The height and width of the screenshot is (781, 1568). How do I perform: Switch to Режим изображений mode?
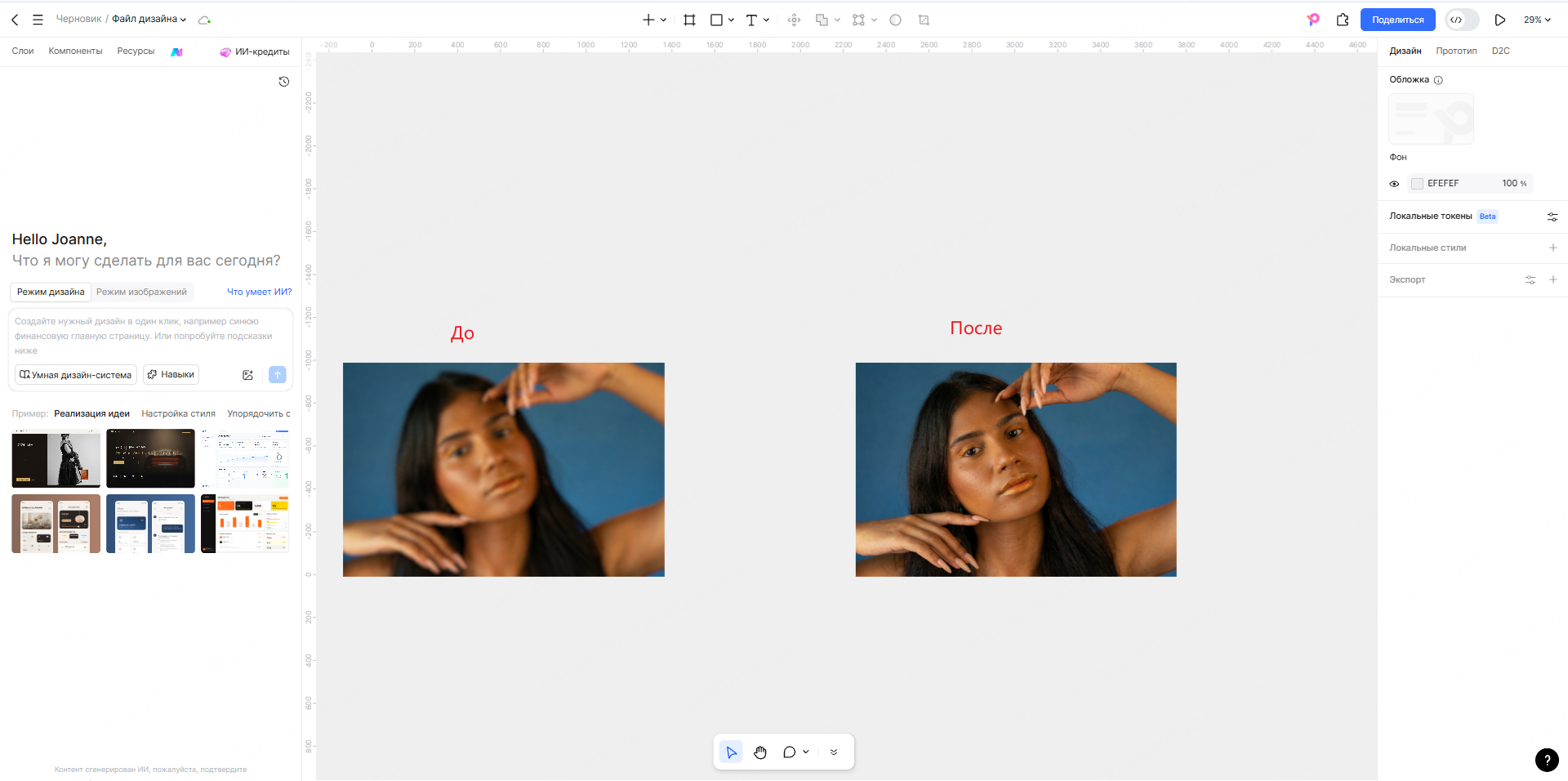[141, 292]
